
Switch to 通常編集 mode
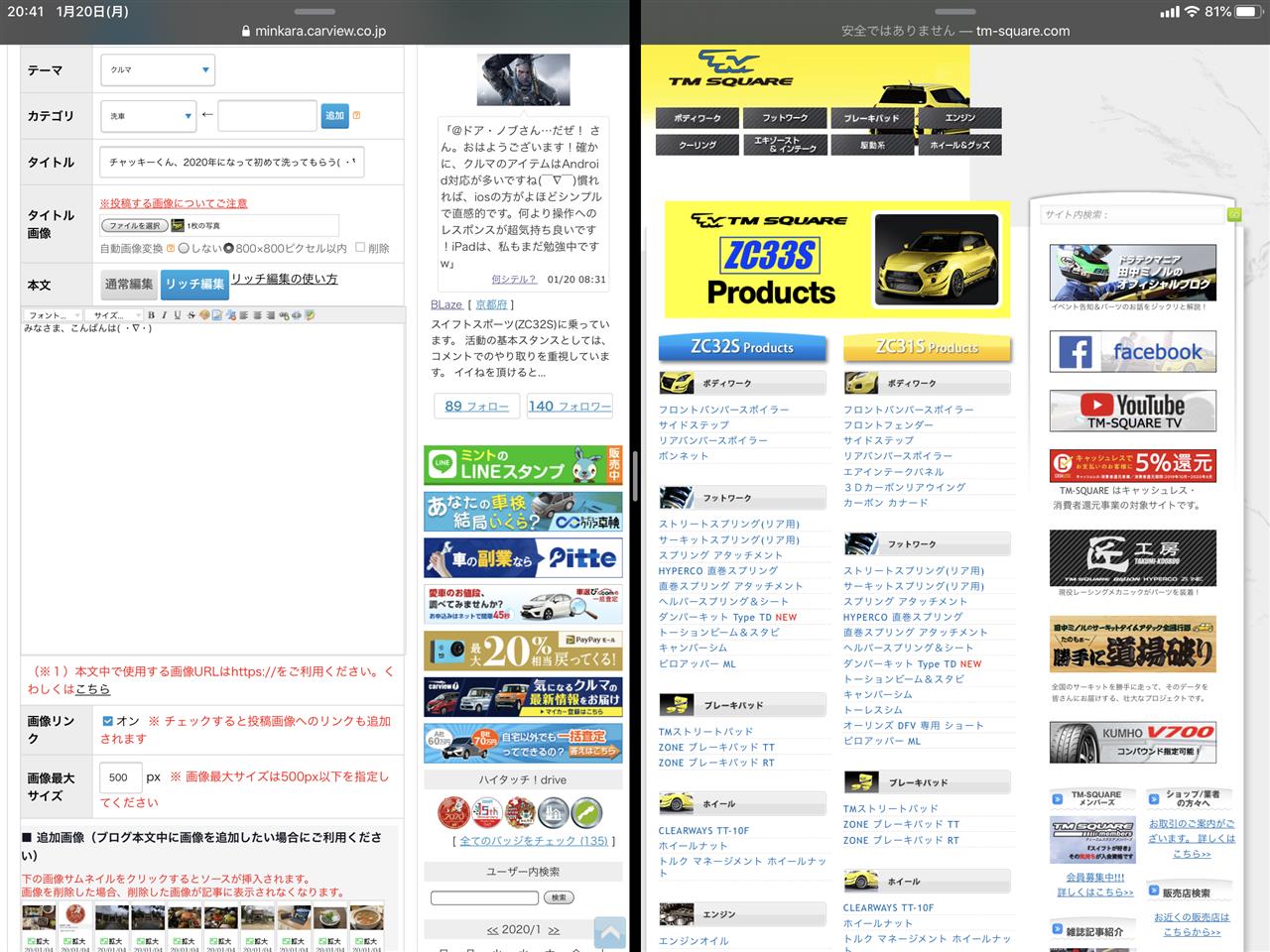(129, 285)
